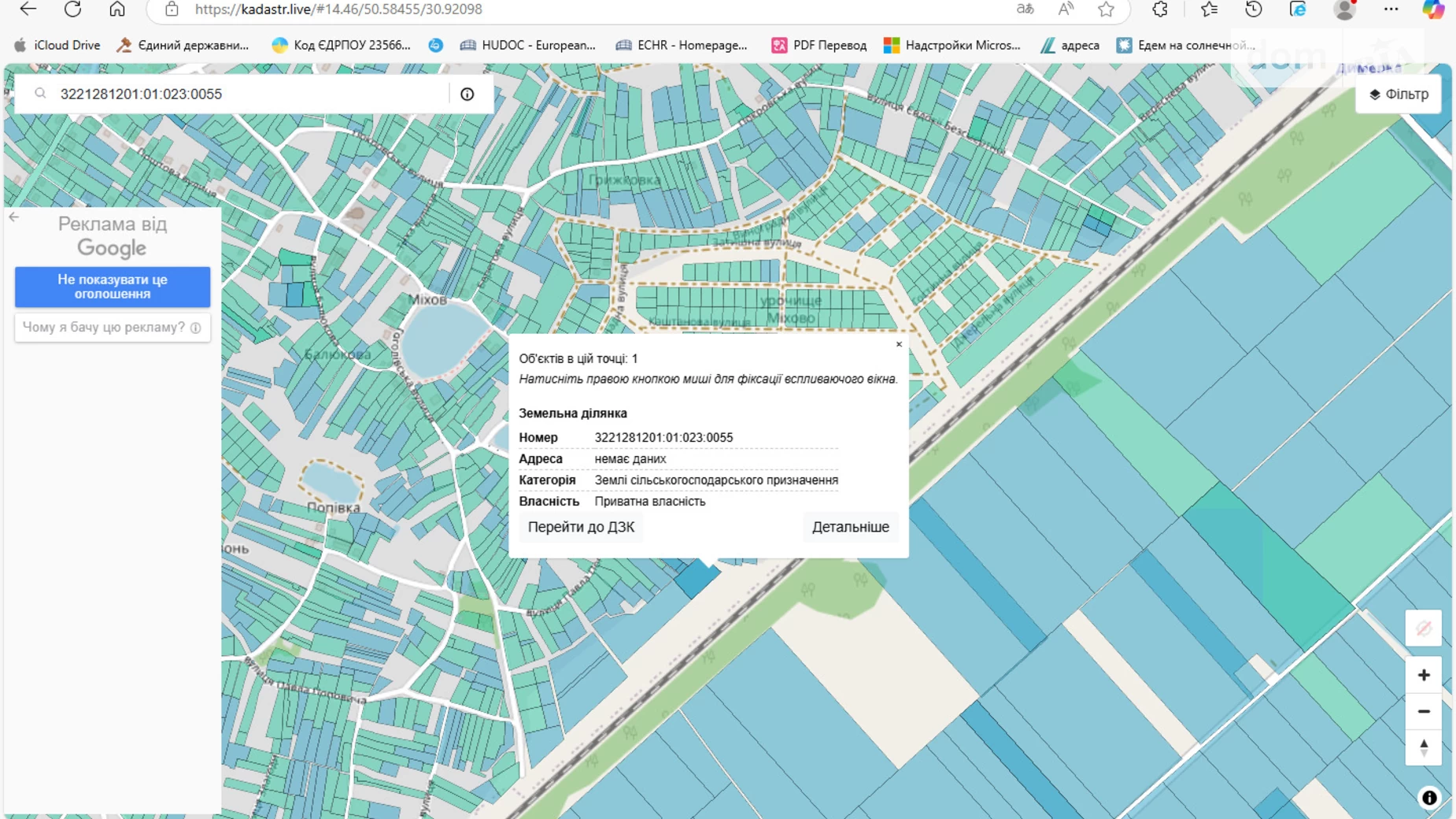View site information via the padlock icon
The height and width of the screenshot is (819, 1456).
[172, 9]
